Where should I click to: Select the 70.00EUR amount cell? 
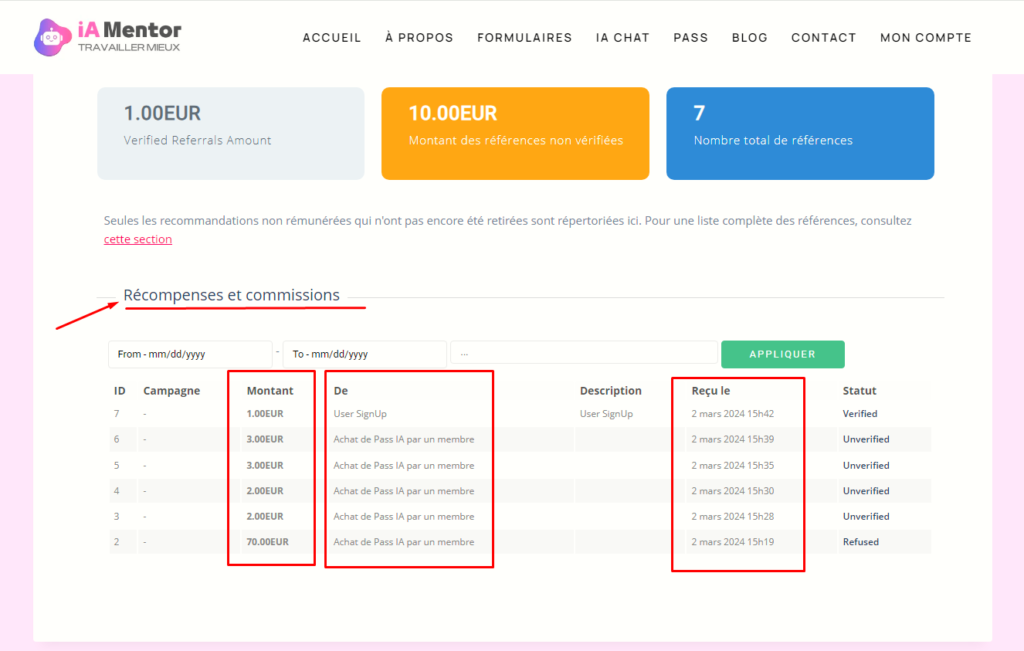click(267, 541)
